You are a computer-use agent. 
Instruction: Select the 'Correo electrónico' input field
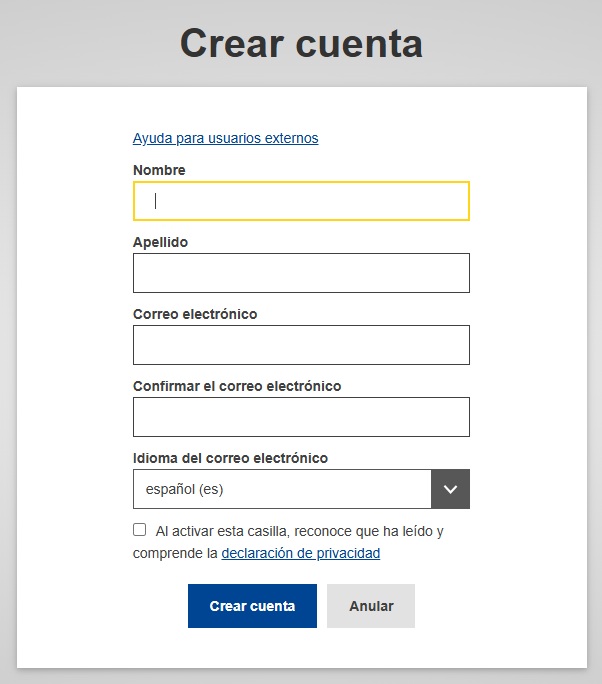coord(301,345)
